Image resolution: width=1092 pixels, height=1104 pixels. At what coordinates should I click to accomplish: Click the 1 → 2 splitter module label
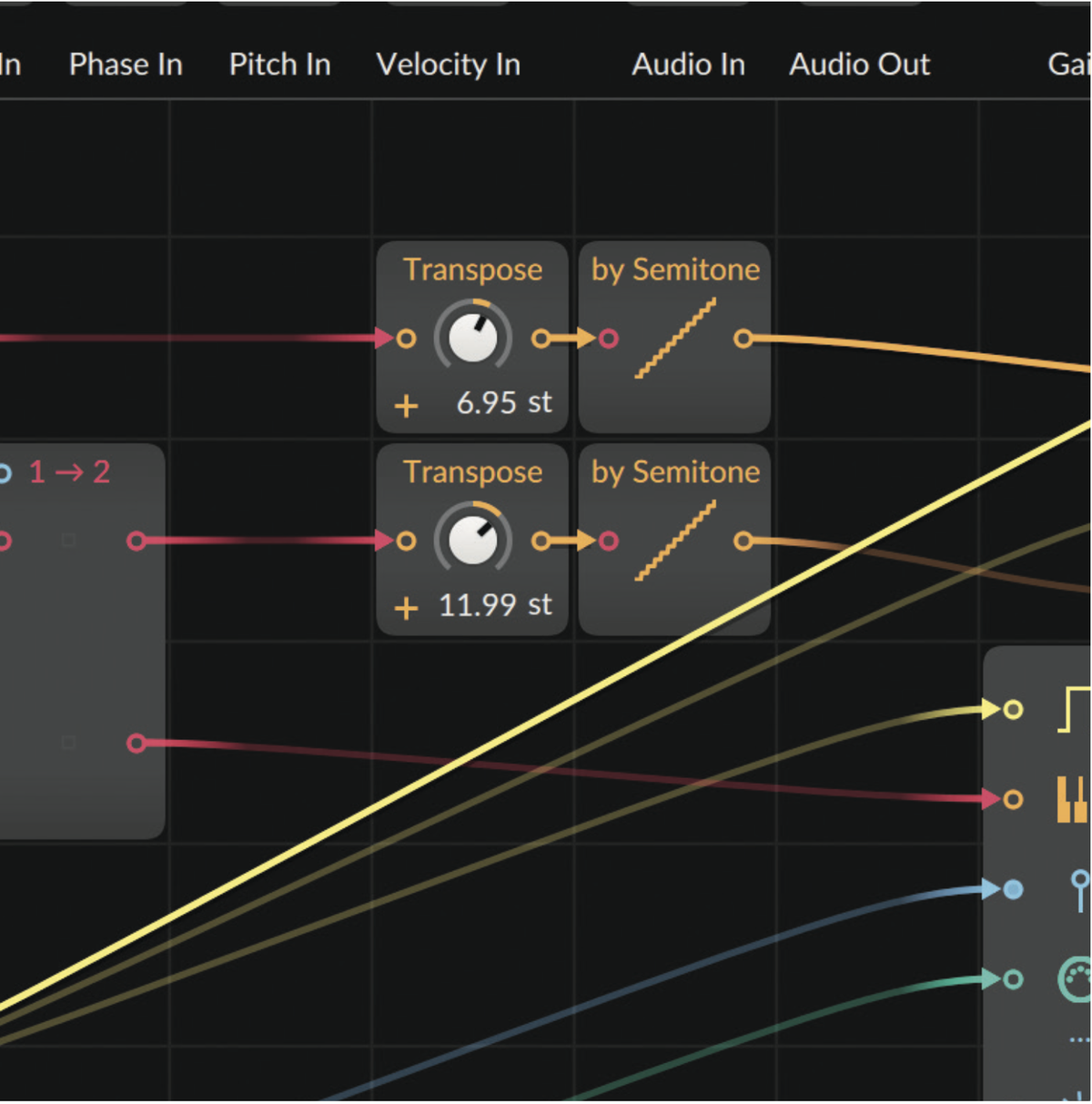pos(68,472)
